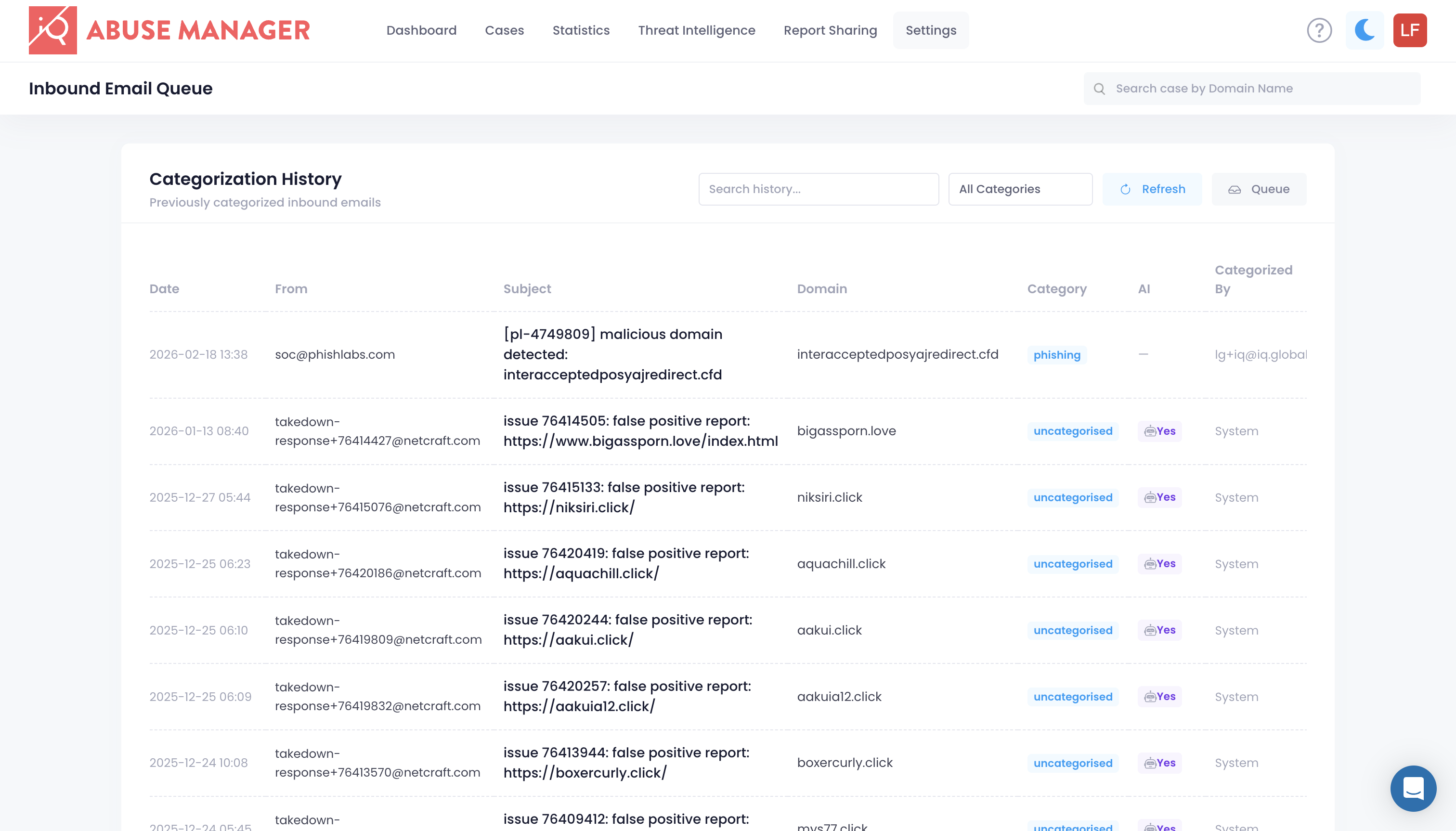This screenshot has height=831, width=1456.
Task: Select the From column header
Action: pos(291,289)
